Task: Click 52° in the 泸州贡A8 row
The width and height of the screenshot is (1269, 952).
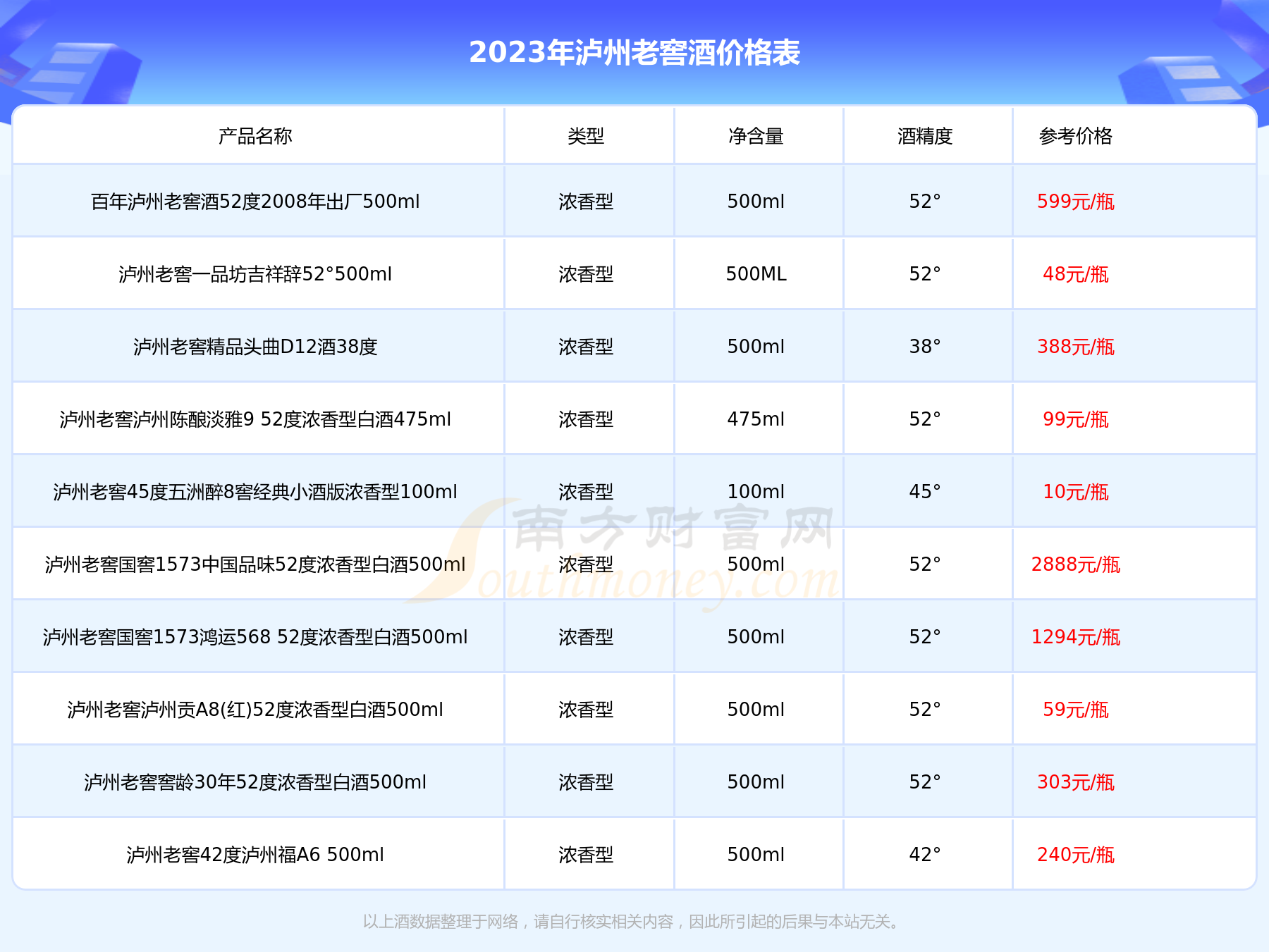Action: (925, 710)
